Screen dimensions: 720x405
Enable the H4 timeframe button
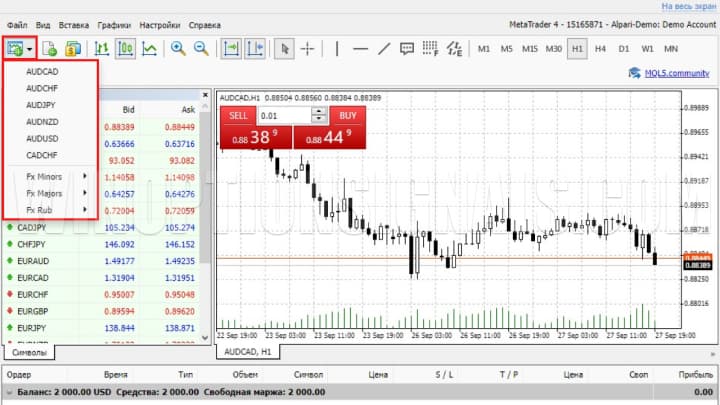[x=600, y=48]
